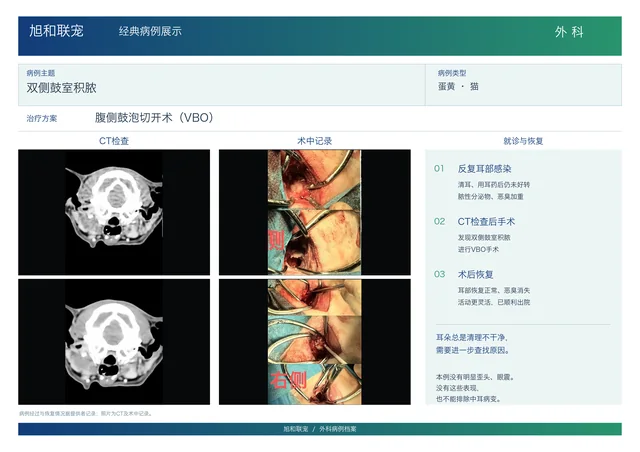Click the 术中记录 section heading
The height and width of the screenshot is (452, 640).
[314, 141]
